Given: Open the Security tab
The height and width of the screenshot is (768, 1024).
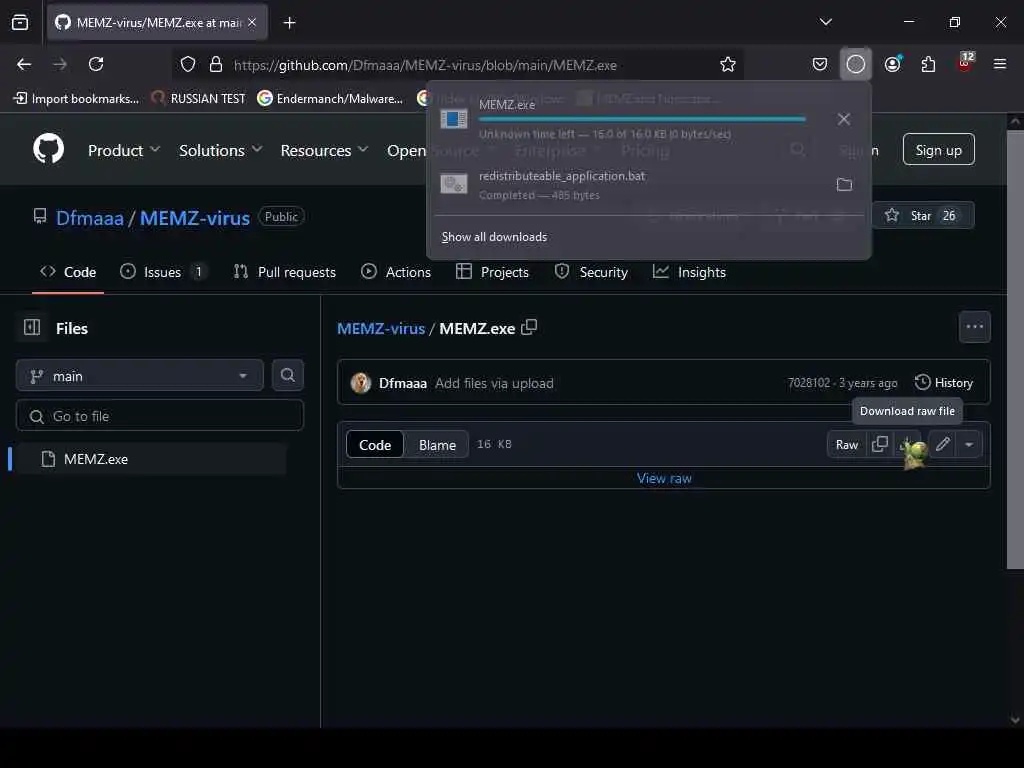Looking at the screenshot, I should tap(591, 272).
